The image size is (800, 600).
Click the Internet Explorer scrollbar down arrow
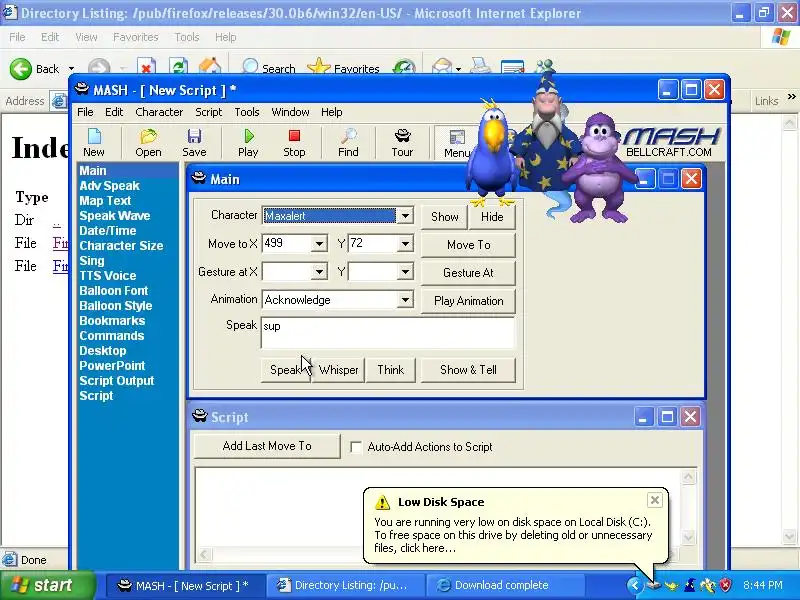click(x=789, y=537)
